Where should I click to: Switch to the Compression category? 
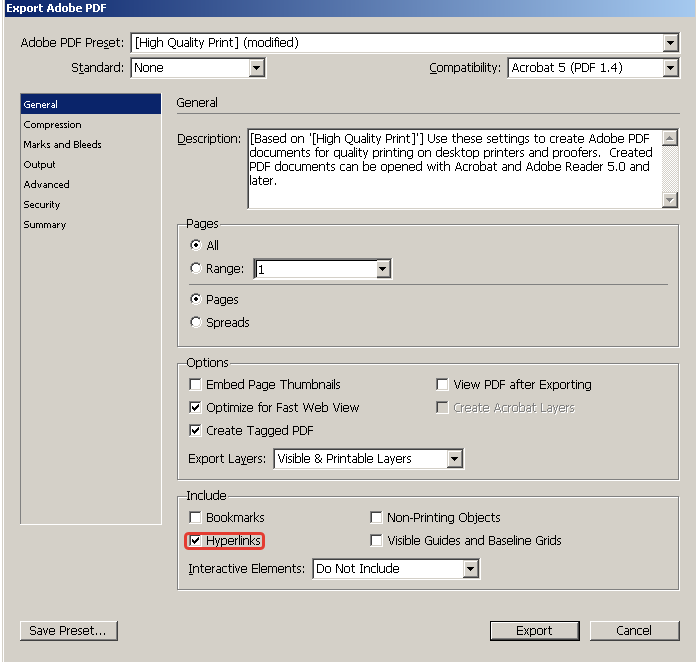[91, 125]
